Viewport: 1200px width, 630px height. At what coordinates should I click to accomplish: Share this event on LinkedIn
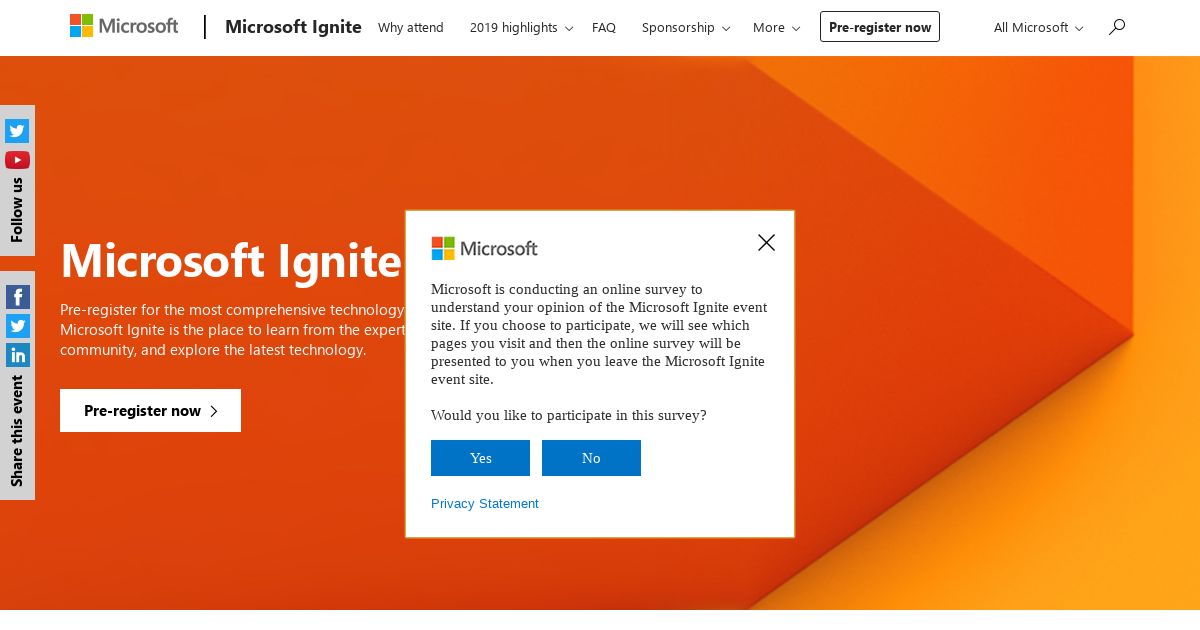pyautogui.click(x=18, y=355)
